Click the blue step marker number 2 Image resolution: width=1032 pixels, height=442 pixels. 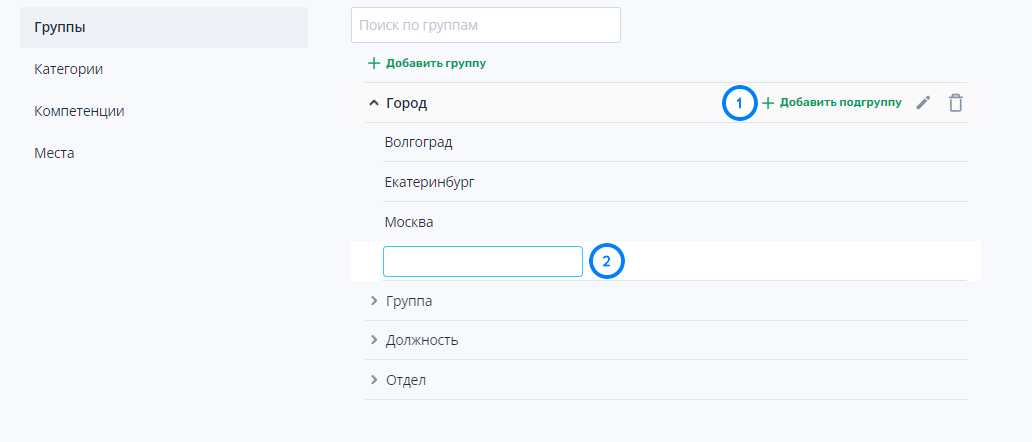tap(606, 261)
